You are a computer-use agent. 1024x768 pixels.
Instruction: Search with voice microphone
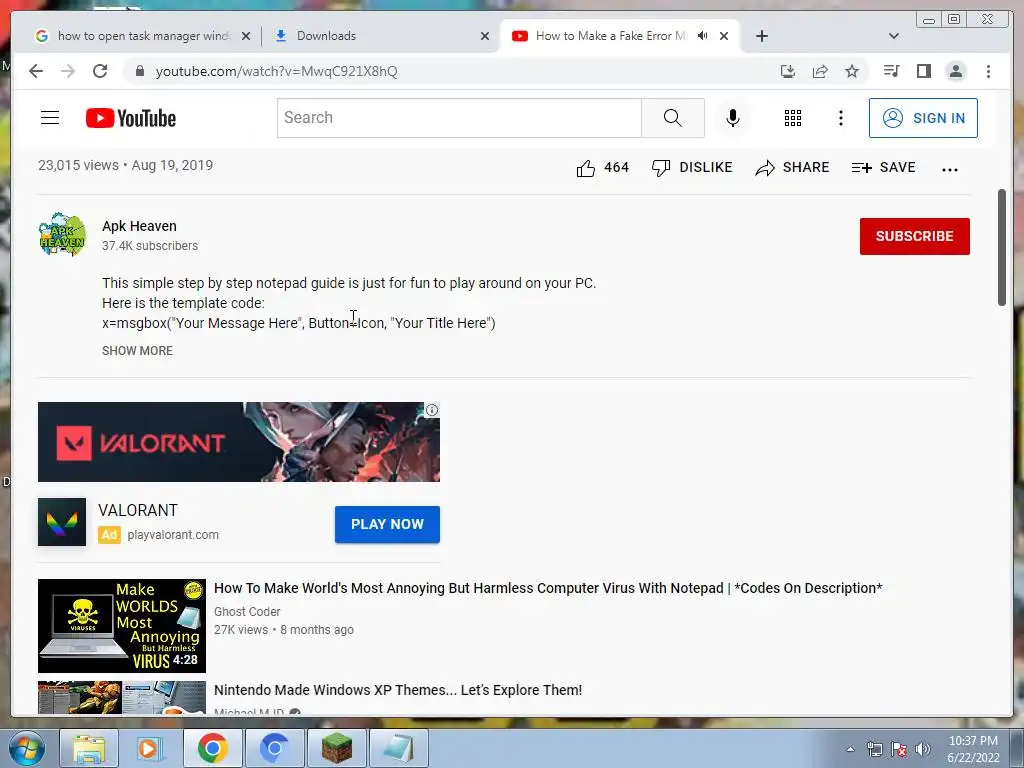tap(733, 118)
